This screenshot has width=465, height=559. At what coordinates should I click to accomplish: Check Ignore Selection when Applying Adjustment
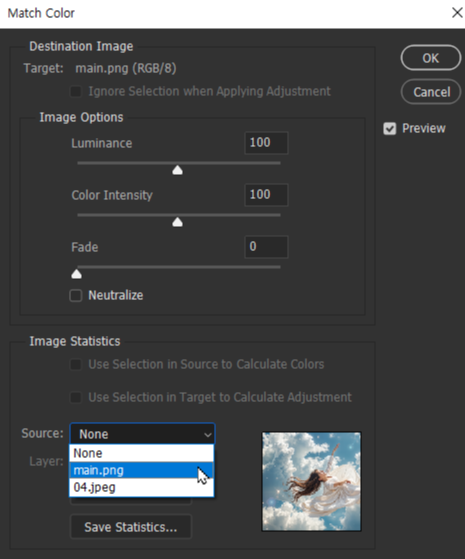(x=76, y=91)
